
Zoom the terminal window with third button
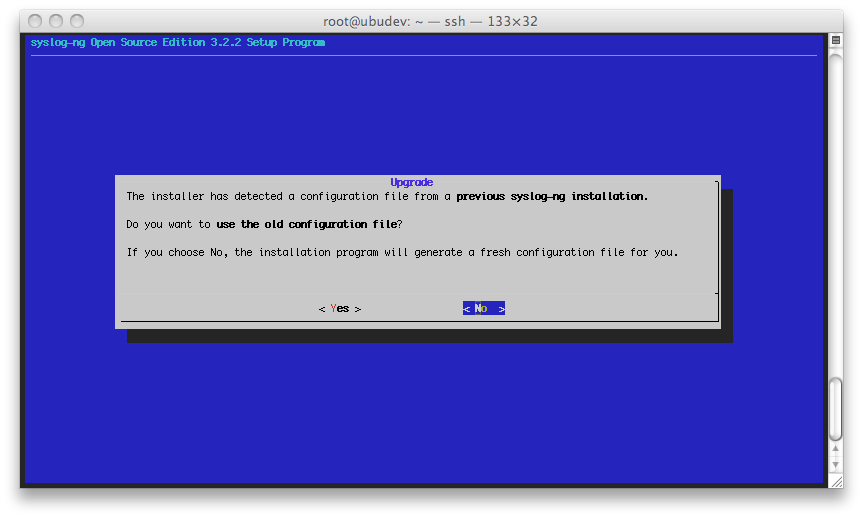pos(77,21)
